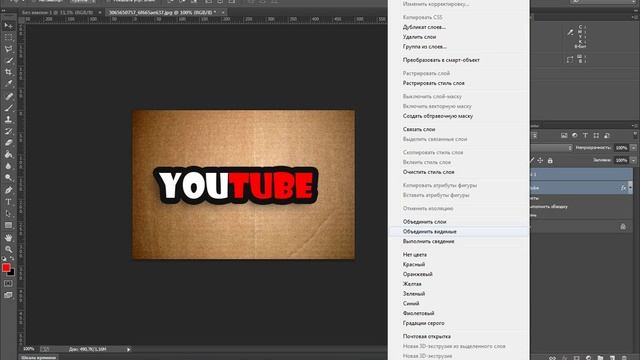Select the Brush tool
This screenshot has width=640, height=360.
tap(8, 108)
